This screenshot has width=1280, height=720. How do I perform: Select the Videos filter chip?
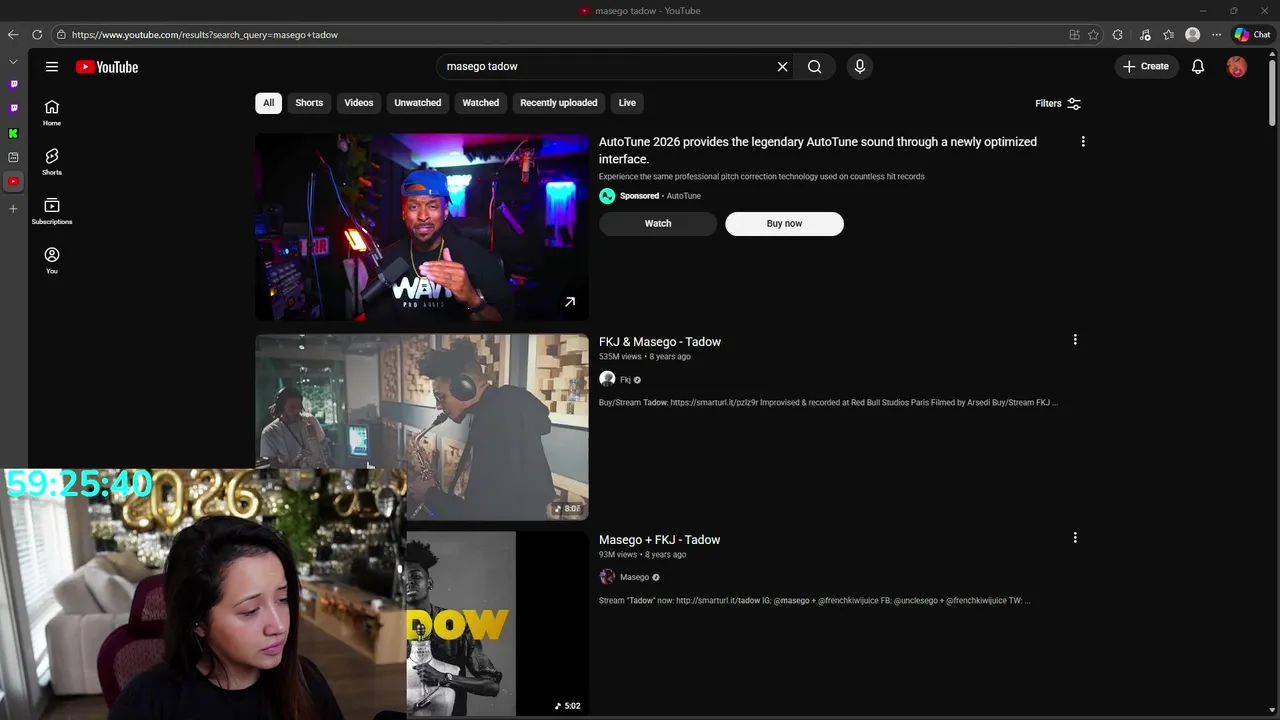point(358,103)
